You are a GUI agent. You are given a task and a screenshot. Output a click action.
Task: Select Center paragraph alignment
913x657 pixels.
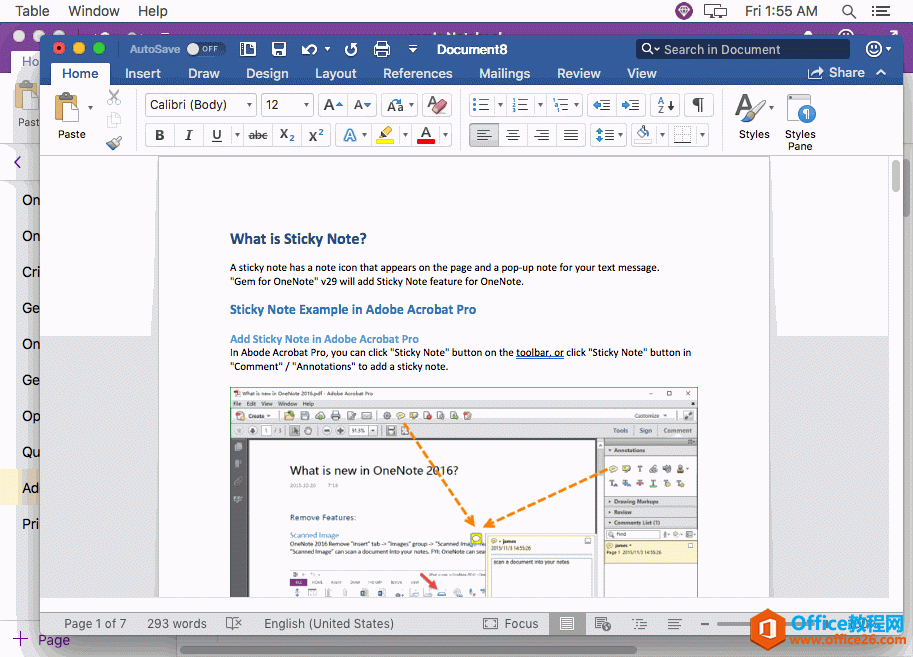click(x=513, y=135)
